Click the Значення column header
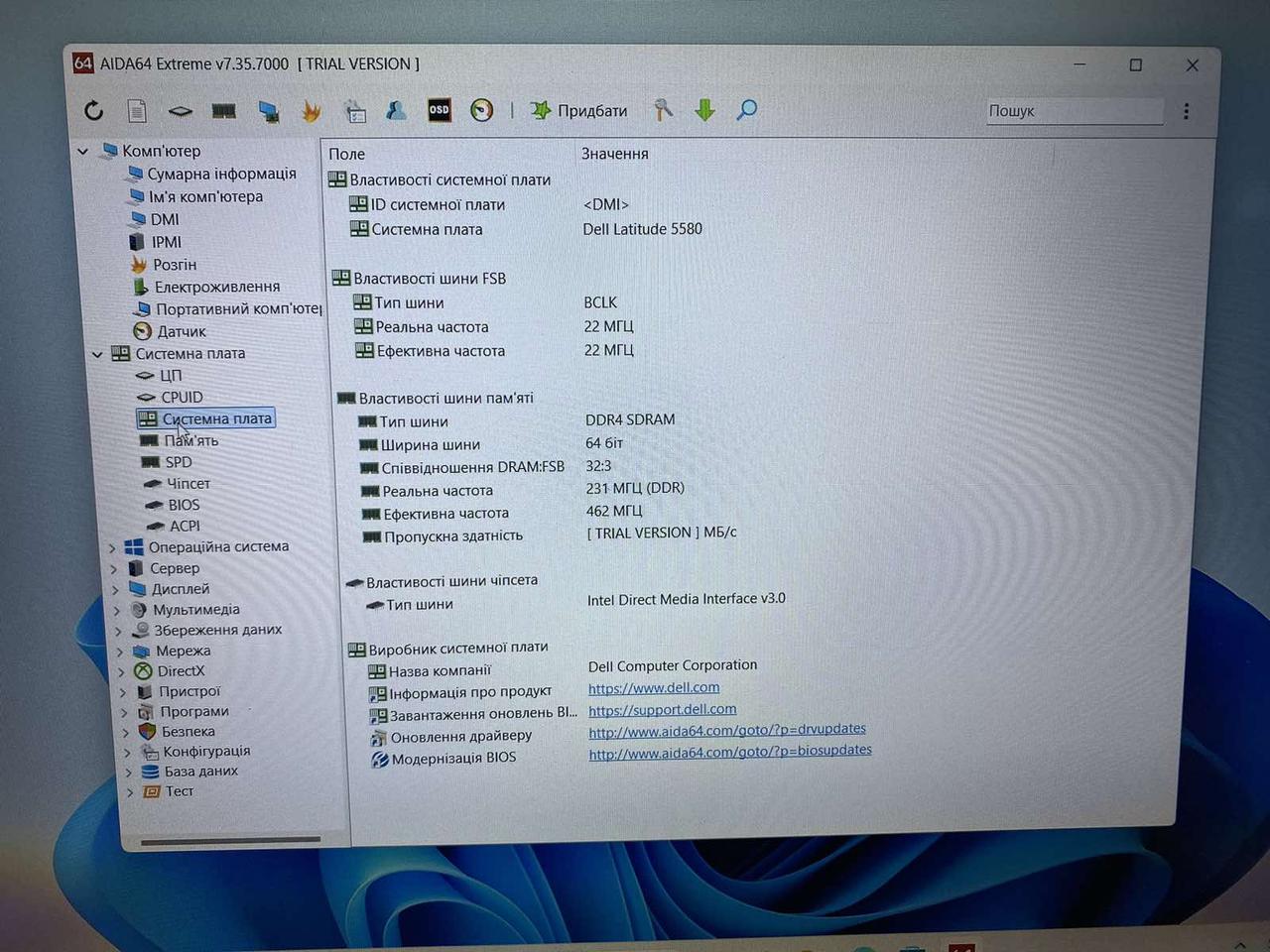The width and height of the screenshot is (1270, 952). [x=615, y=154]
